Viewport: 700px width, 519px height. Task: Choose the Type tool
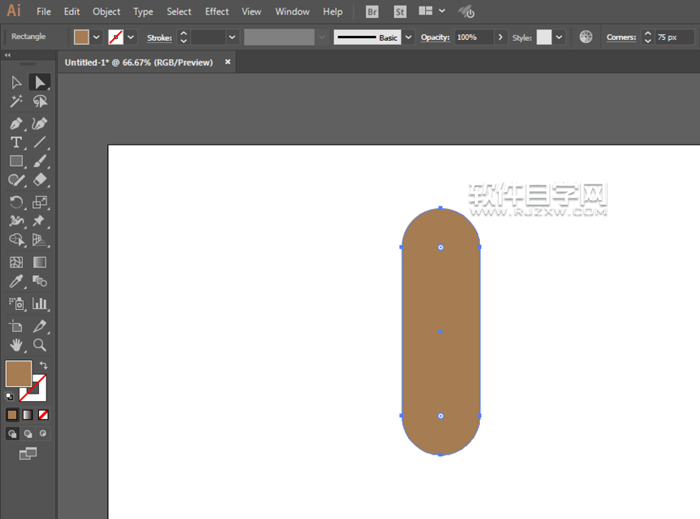(16, 142)
